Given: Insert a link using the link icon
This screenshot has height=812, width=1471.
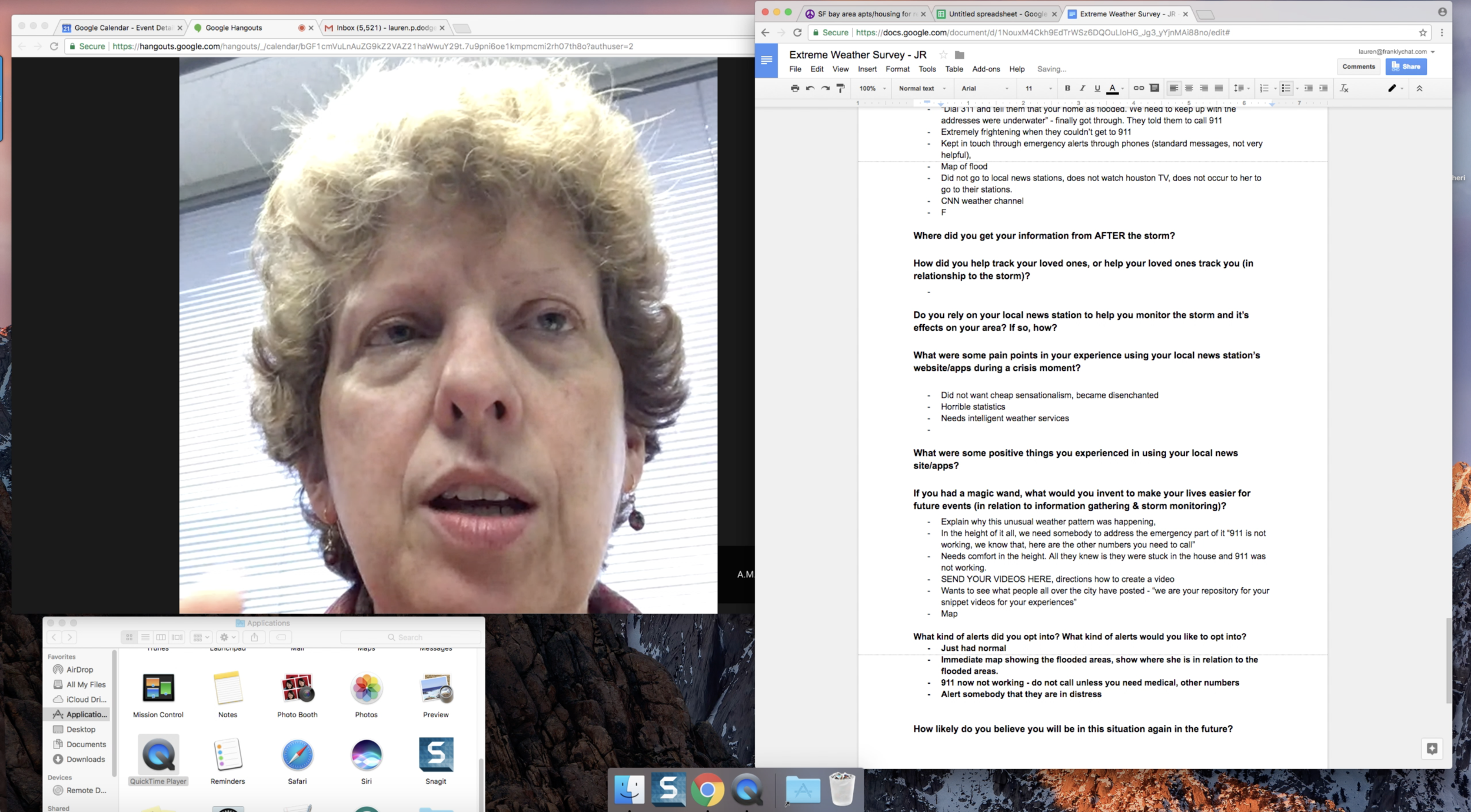Looking at the screenshot, I should (x=1139, y=88).
